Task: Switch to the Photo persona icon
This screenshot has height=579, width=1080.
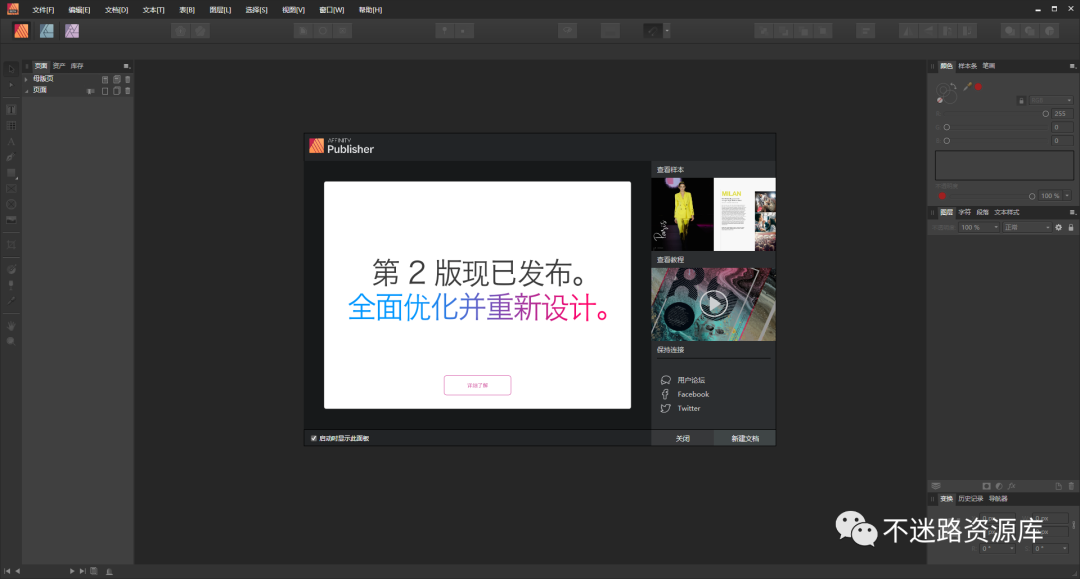Action: [x=72, y=31]
